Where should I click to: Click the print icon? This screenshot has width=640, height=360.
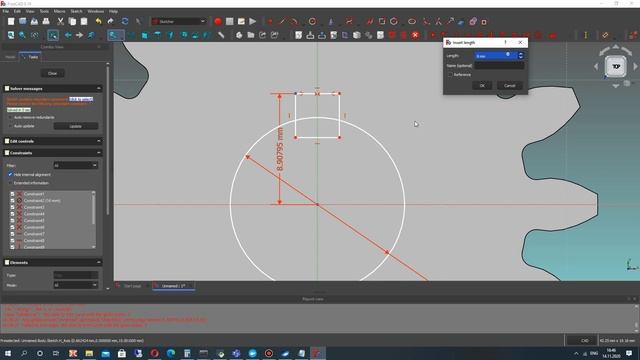click(46, 22)
